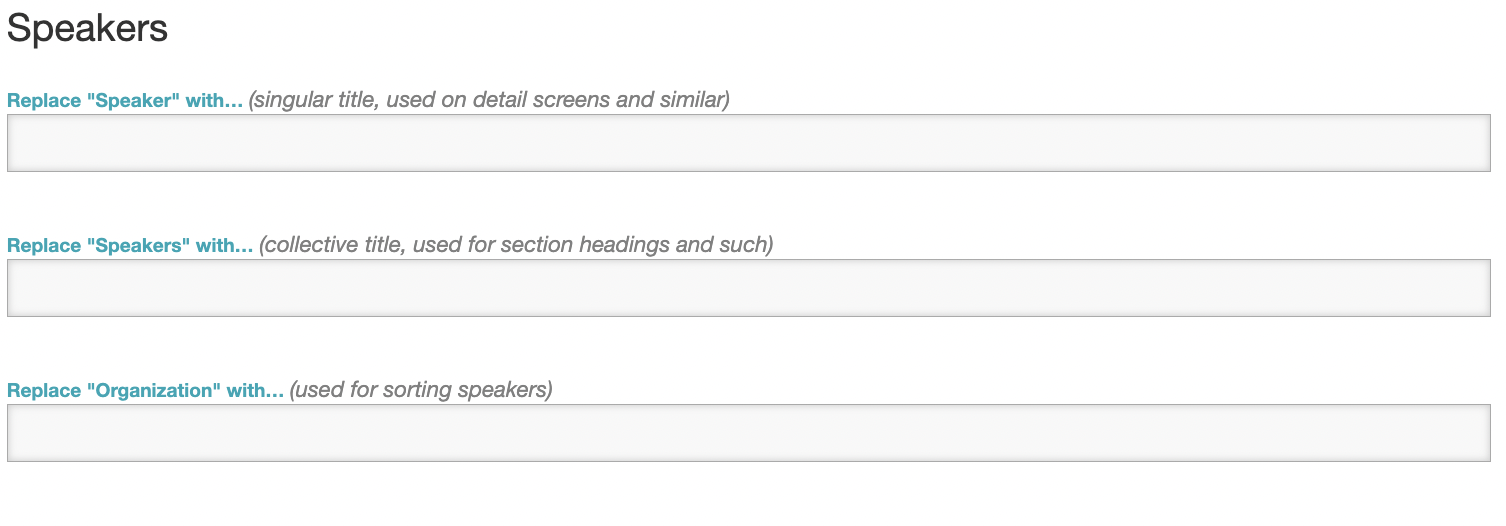Focus the collective speakers title text field

pyautogui.click(x=748, y=288)
